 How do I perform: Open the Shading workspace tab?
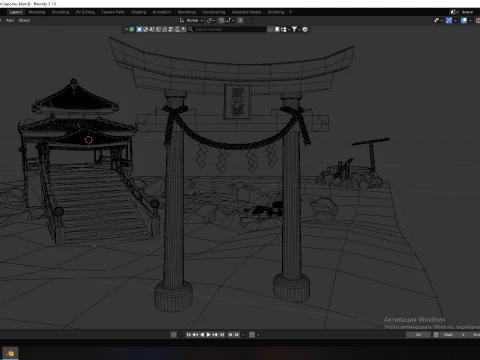tap(138, 12)
